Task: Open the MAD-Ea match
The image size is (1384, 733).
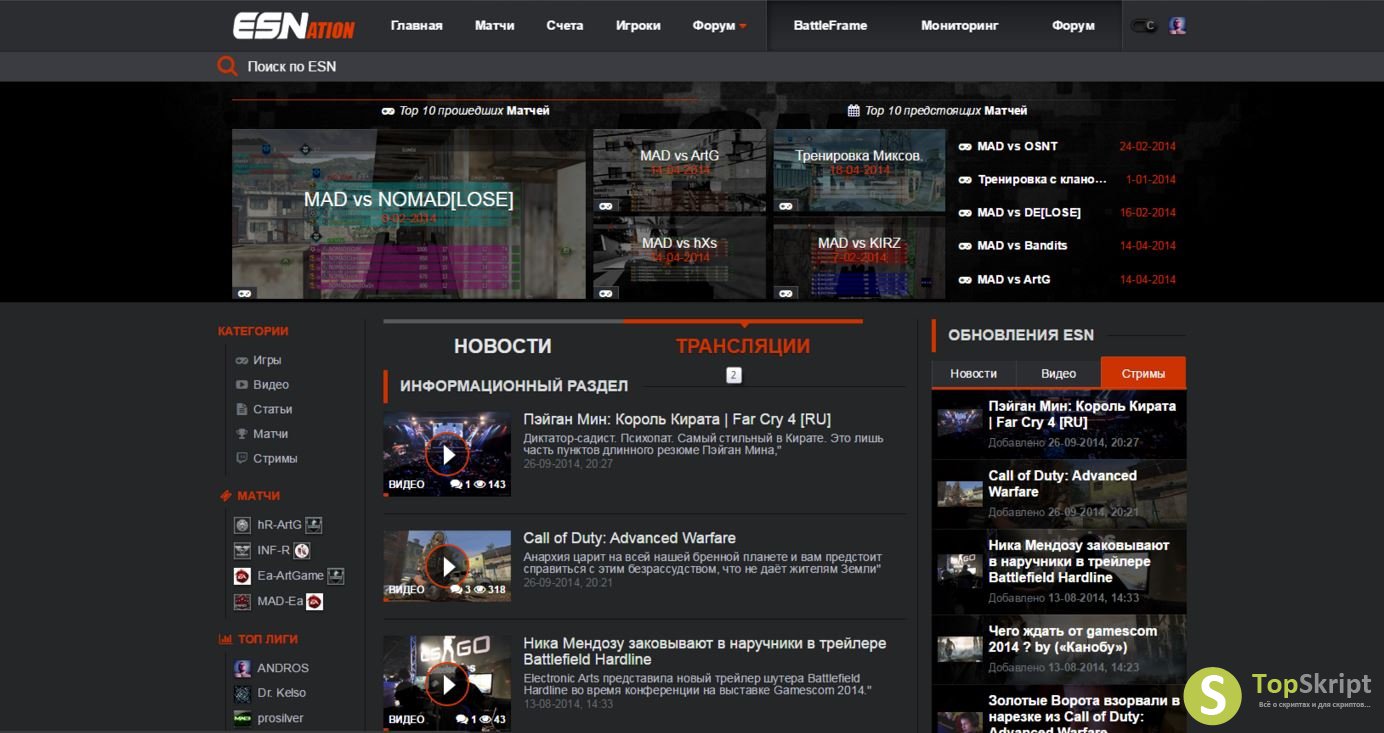Action: click(280, 601)
